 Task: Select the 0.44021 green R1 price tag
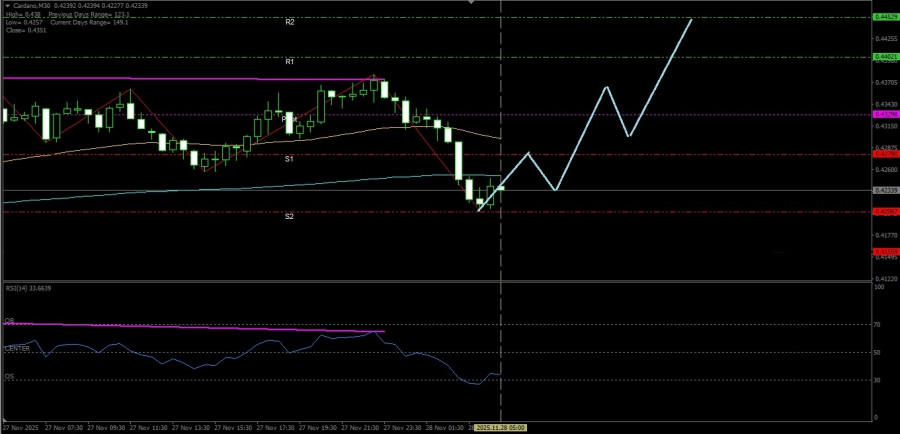click(x=885, y=57)
